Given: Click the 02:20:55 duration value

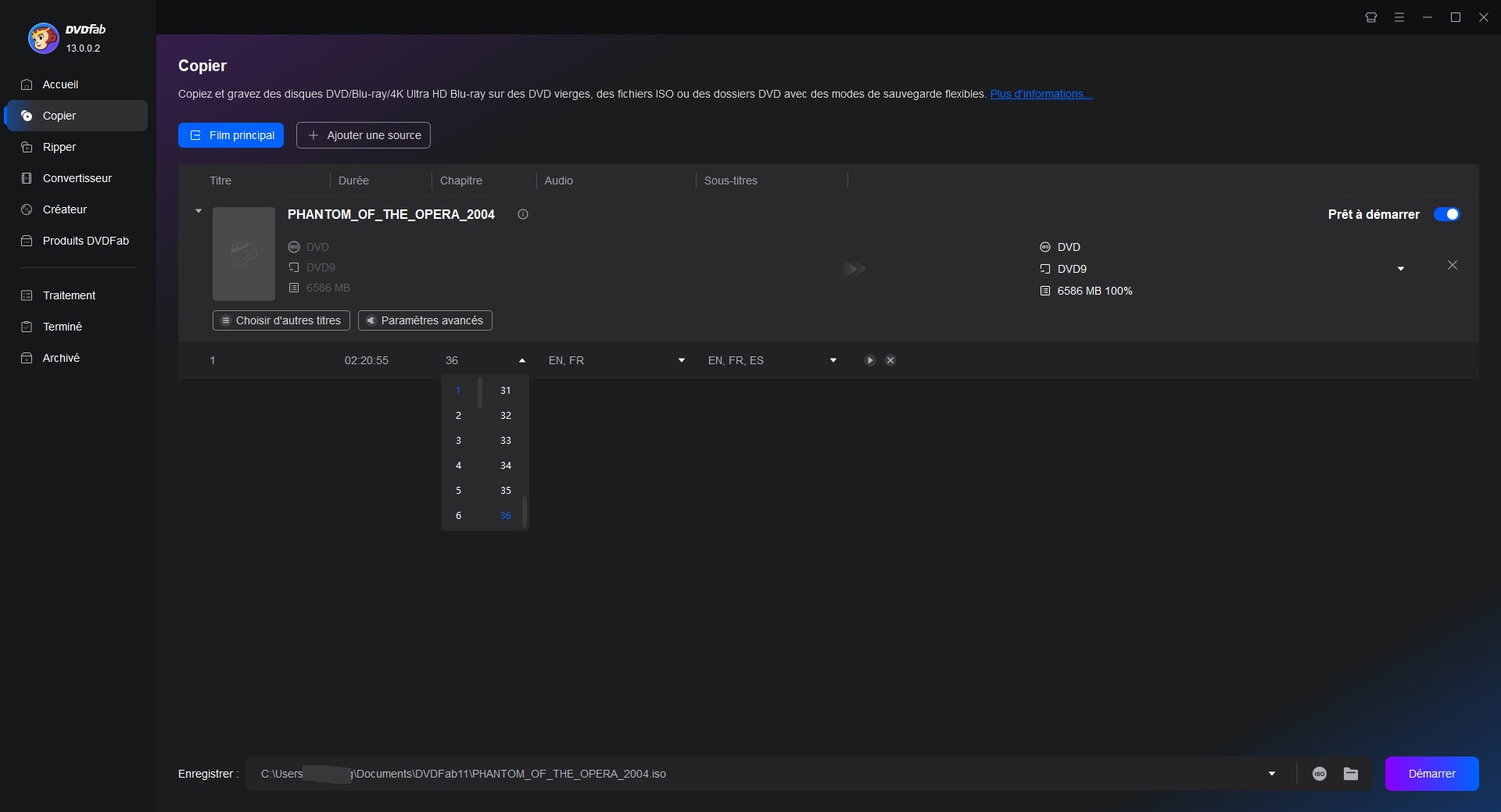Looking at the screenshot, I should click(x=366, y=360).
